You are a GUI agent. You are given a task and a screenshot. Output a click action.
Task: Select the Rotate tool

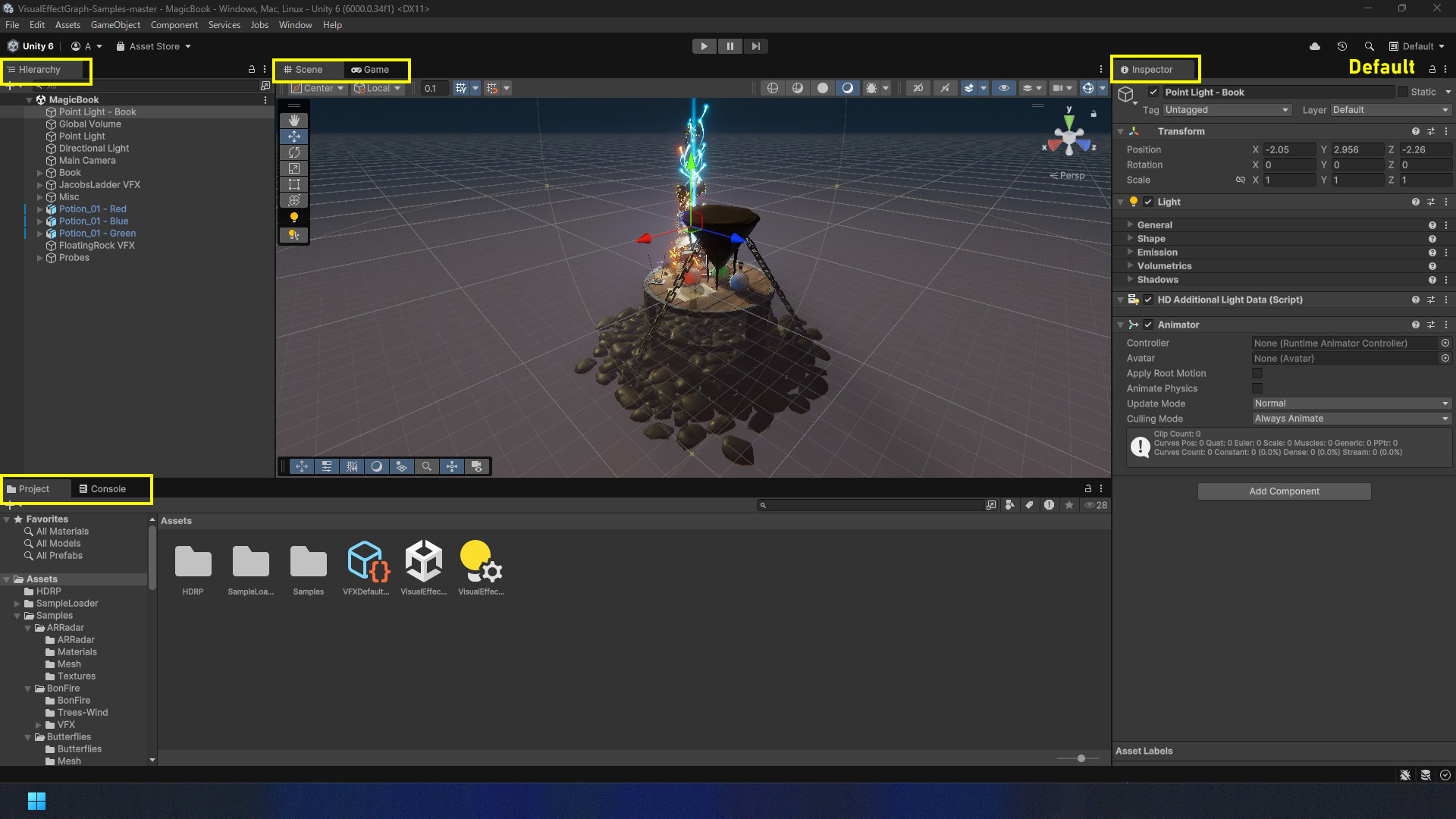[x=294, y=152]
